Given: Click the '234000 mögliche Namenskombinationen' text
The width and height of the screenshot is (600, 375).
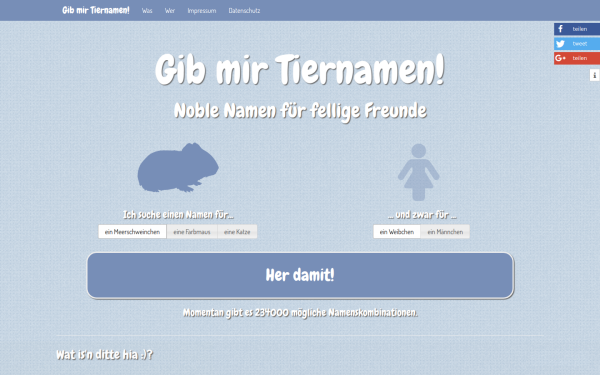Looking at the screenshot, I should 336,313.
